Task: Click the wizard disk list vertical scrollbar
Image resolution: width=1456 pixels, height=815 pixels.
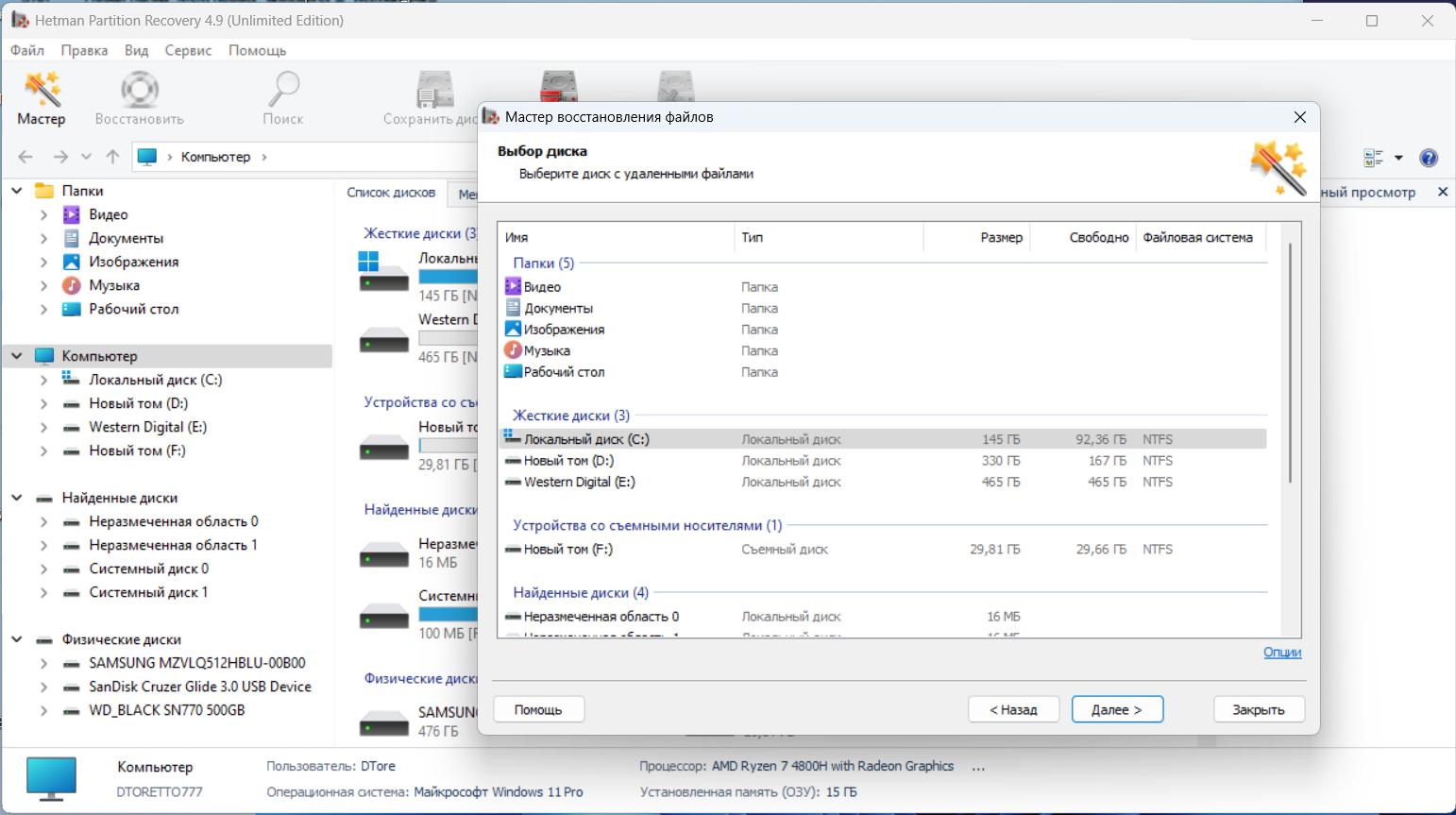Action: click(x=1290, y=364)
